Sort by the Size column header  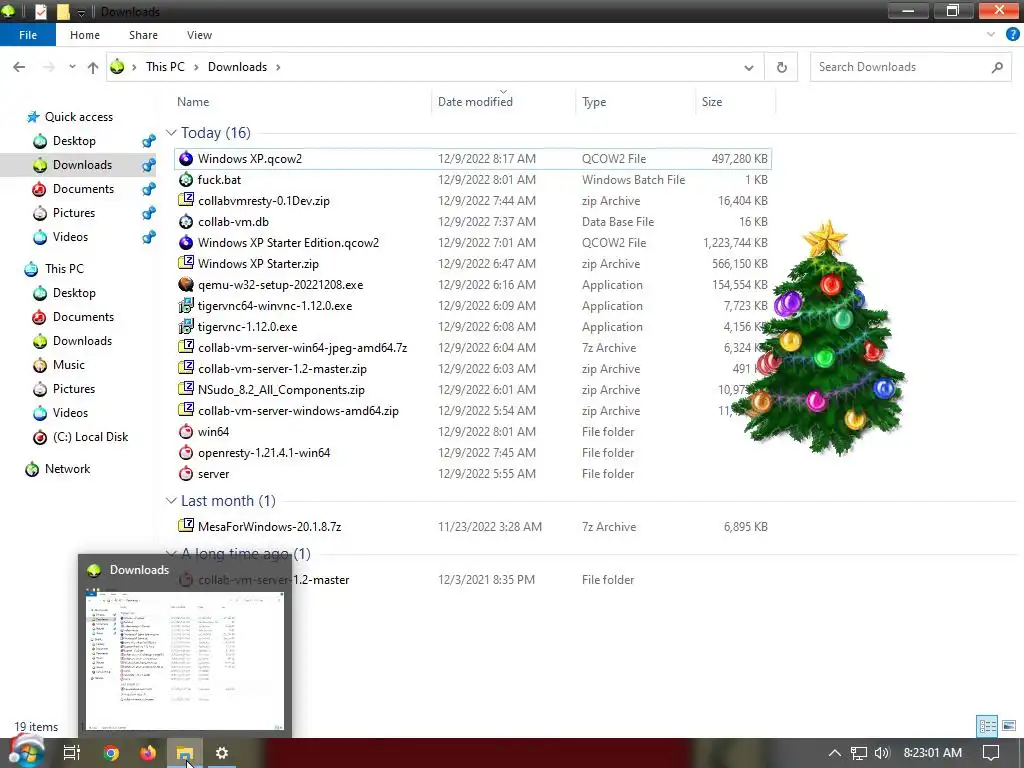pos(712,102)
